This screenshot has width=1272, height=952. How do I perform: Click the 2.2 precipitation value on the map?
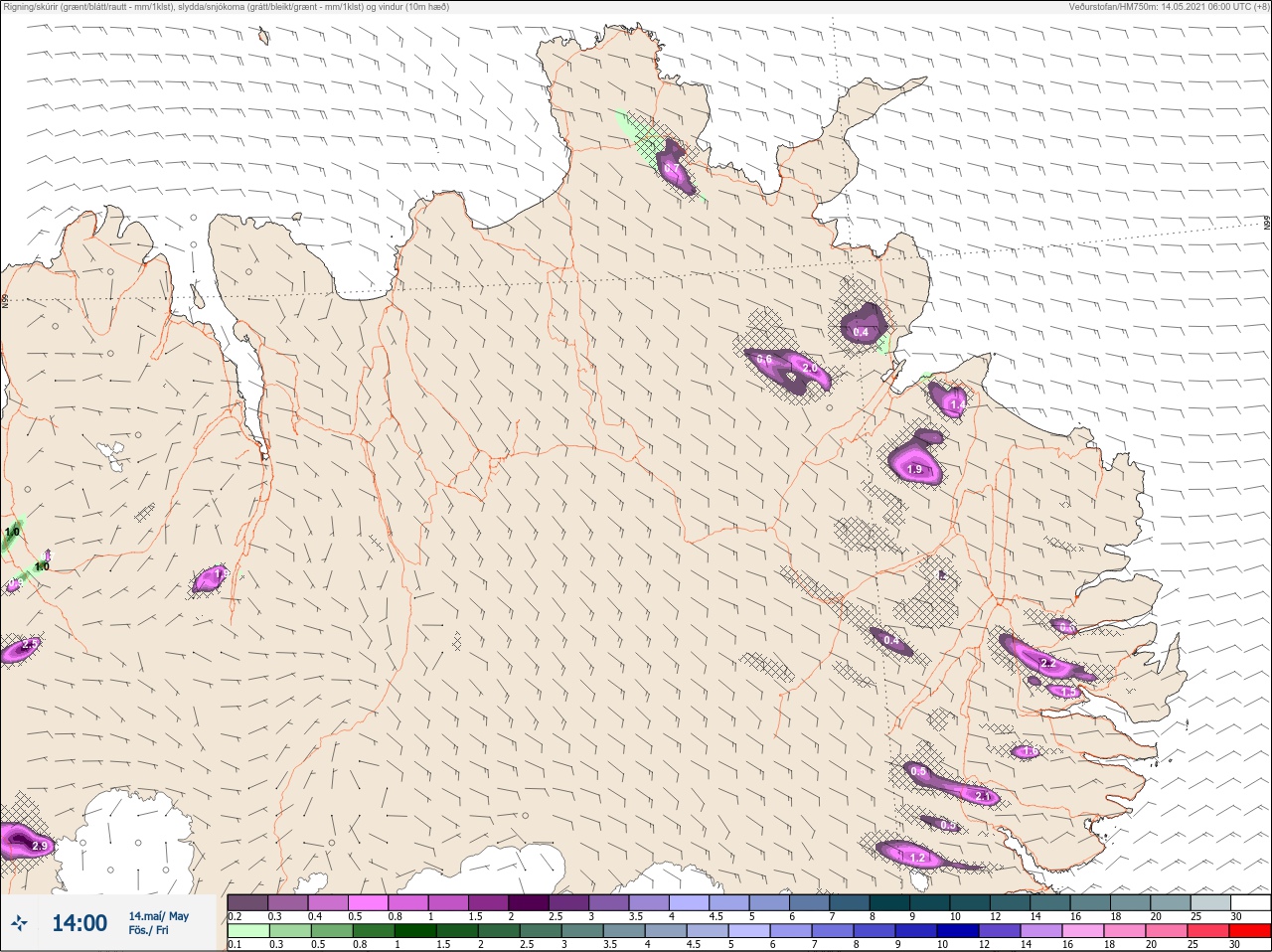pyautogui.click(x=1046, y=663)
